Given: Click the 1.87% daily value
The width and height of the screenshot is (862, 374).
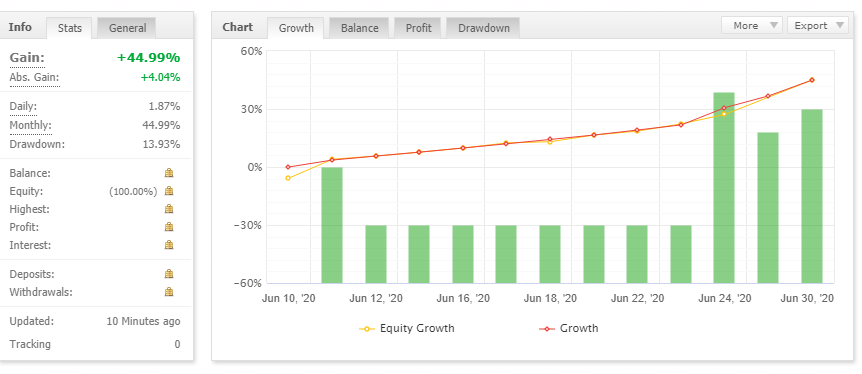Looking at the screenshot, I should (x=163, y=107).
